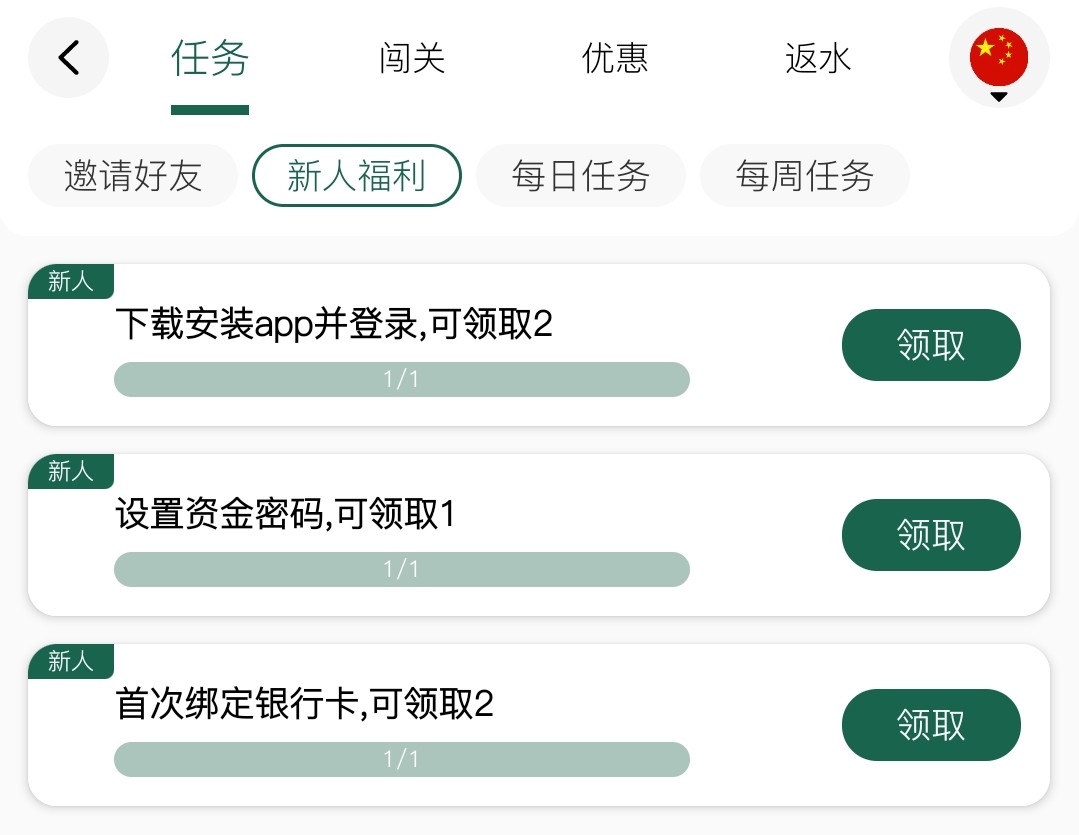Click the fund password task progress bar
This screenshot has height=835, width=1079.
tap(402, 570)
